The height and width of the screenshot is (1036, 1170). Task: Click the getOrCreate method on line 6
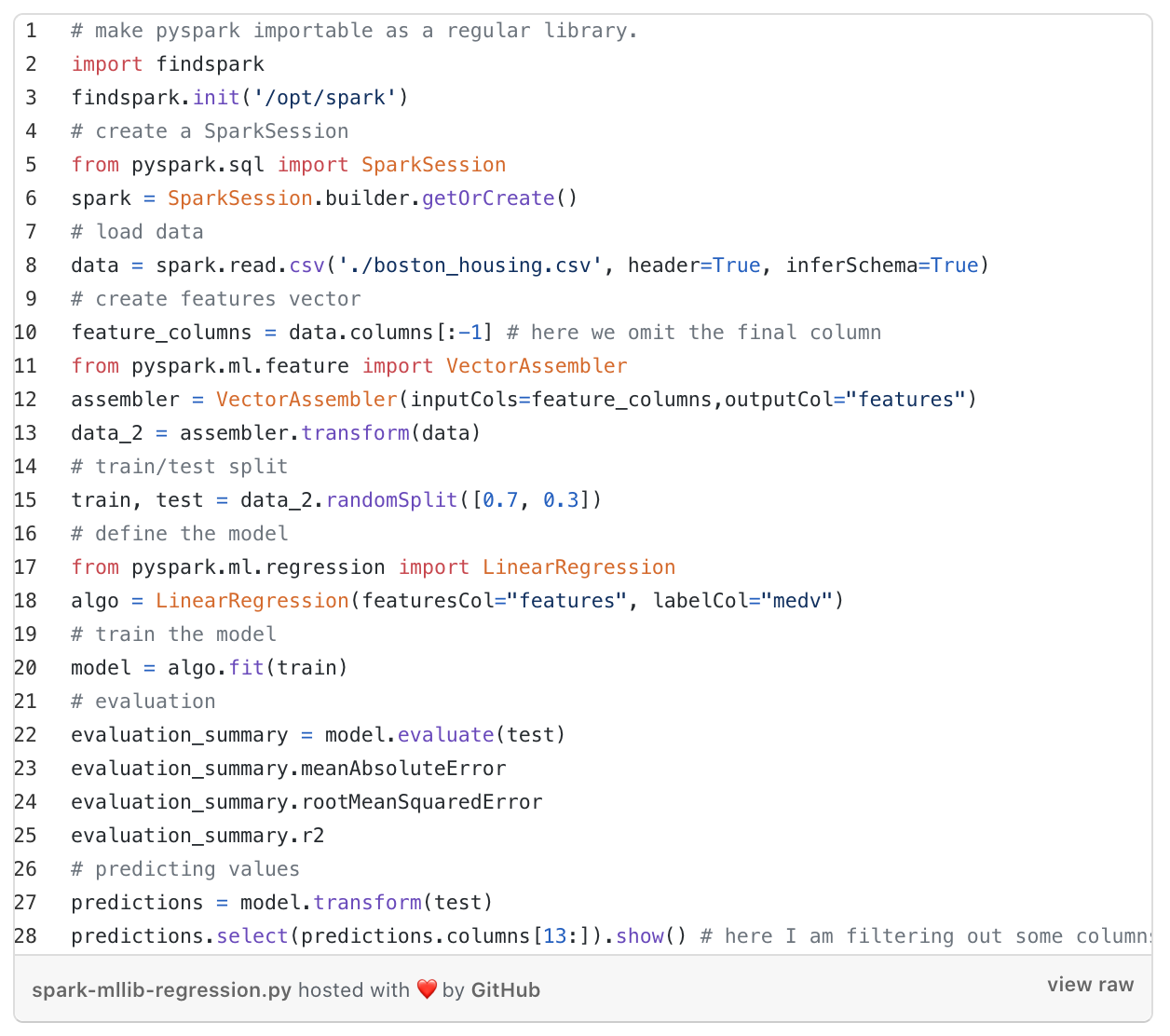coord(488,198)
